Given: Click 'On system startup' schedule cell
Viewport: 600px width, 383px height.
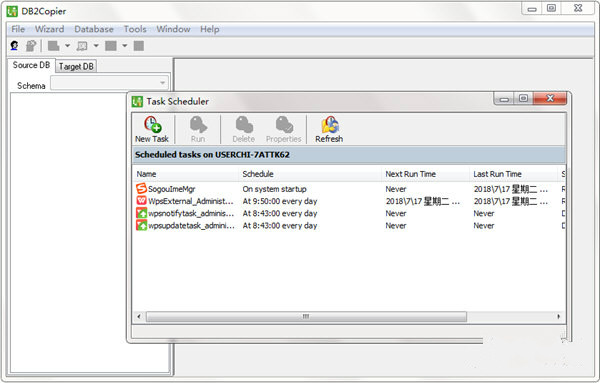Looking at the screenshot, I should point(274,189).
